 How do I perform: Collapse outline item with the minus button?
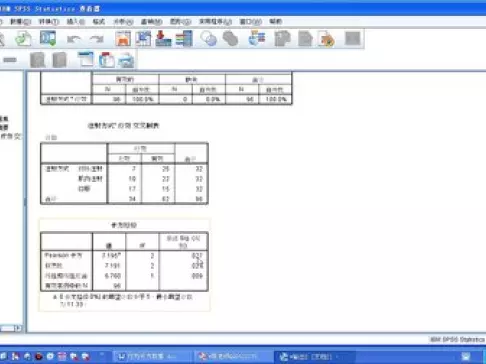pos(10,60)
